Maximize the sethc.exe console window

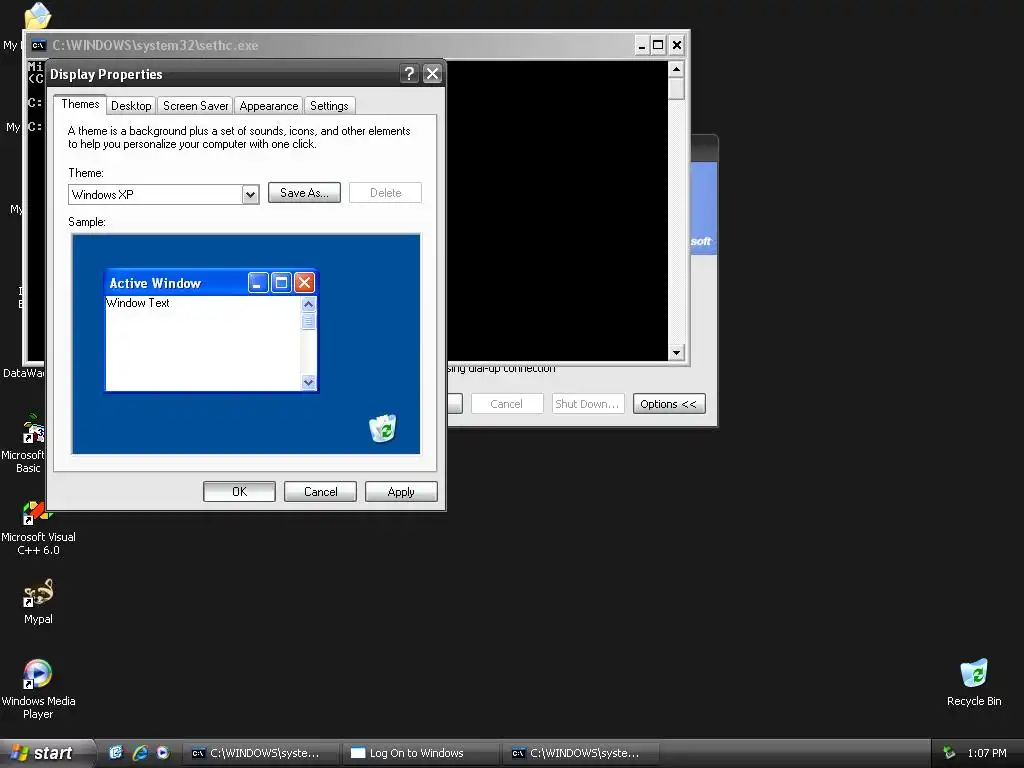[658, 45]
